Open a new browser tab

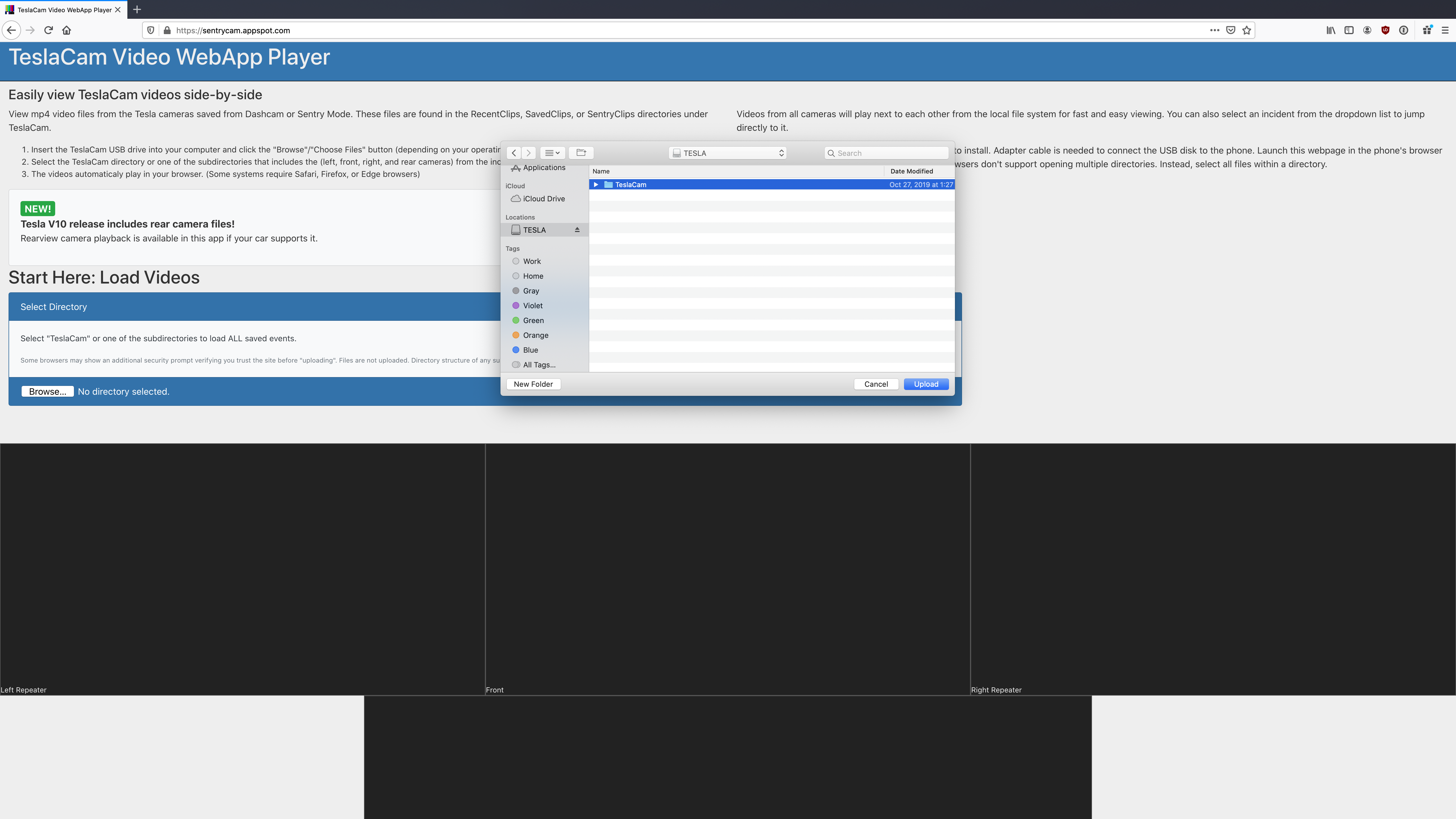coord(137,10)
